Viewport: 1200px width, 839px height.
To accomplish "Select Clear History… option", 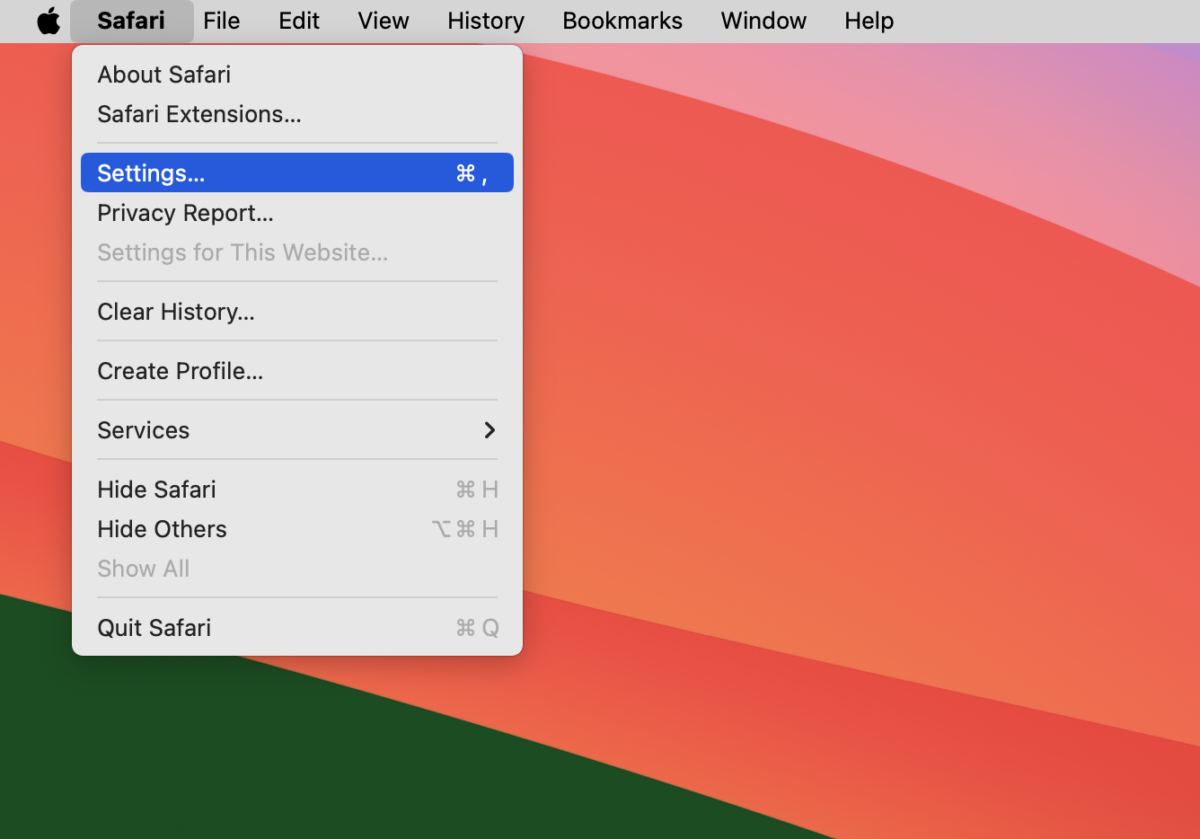I will point(176,312).
